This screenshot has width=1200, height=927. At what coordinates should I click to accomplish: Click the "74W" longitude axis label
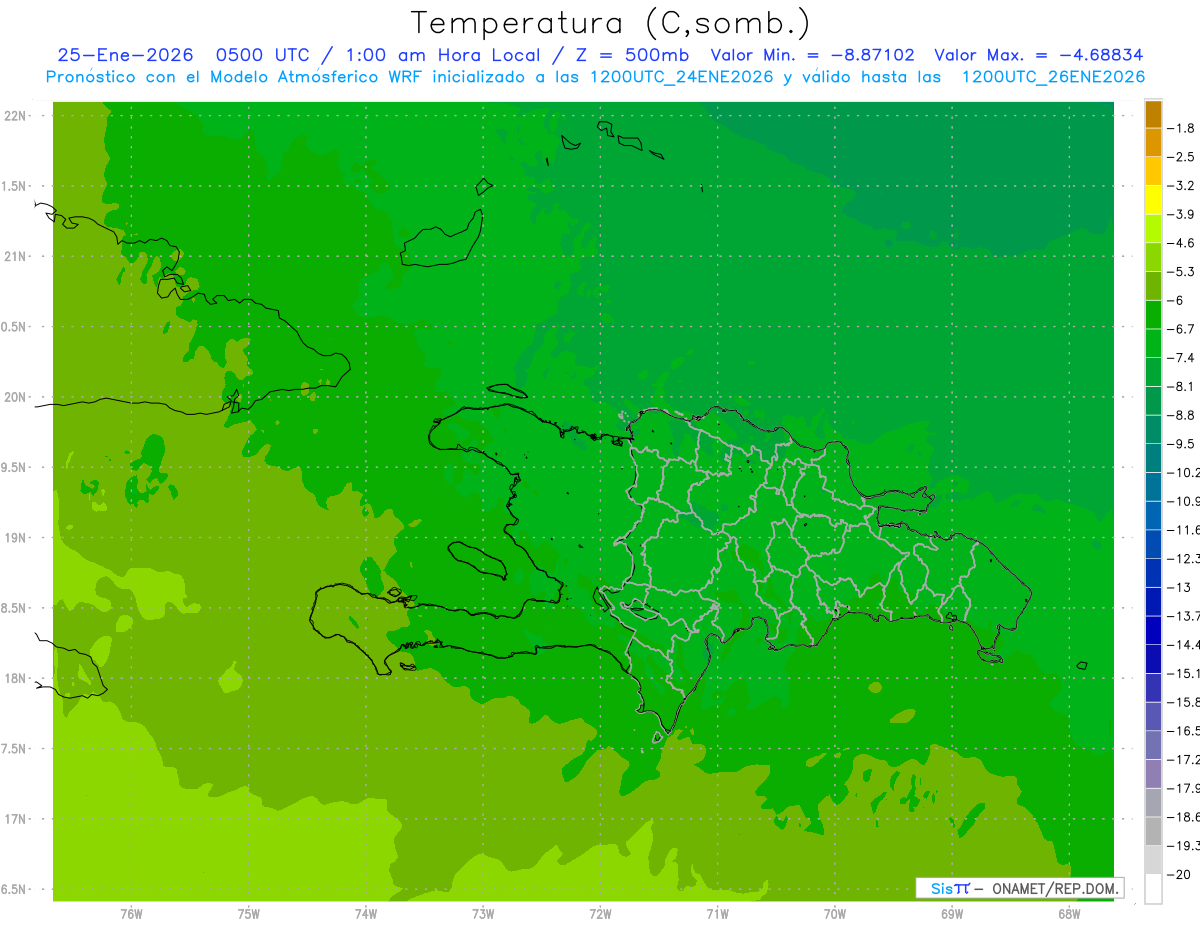click(x=365, y=914)
